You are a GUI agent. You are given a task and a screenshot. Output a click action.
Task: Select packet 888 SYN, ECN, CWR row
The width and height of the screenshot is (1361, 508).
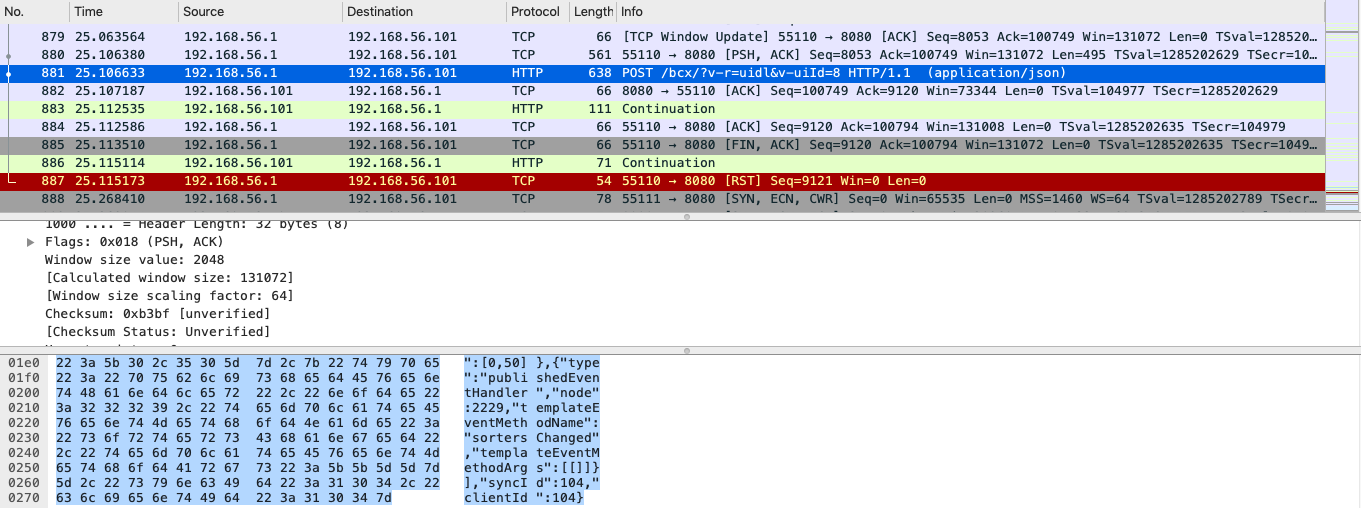click(662, 199)
